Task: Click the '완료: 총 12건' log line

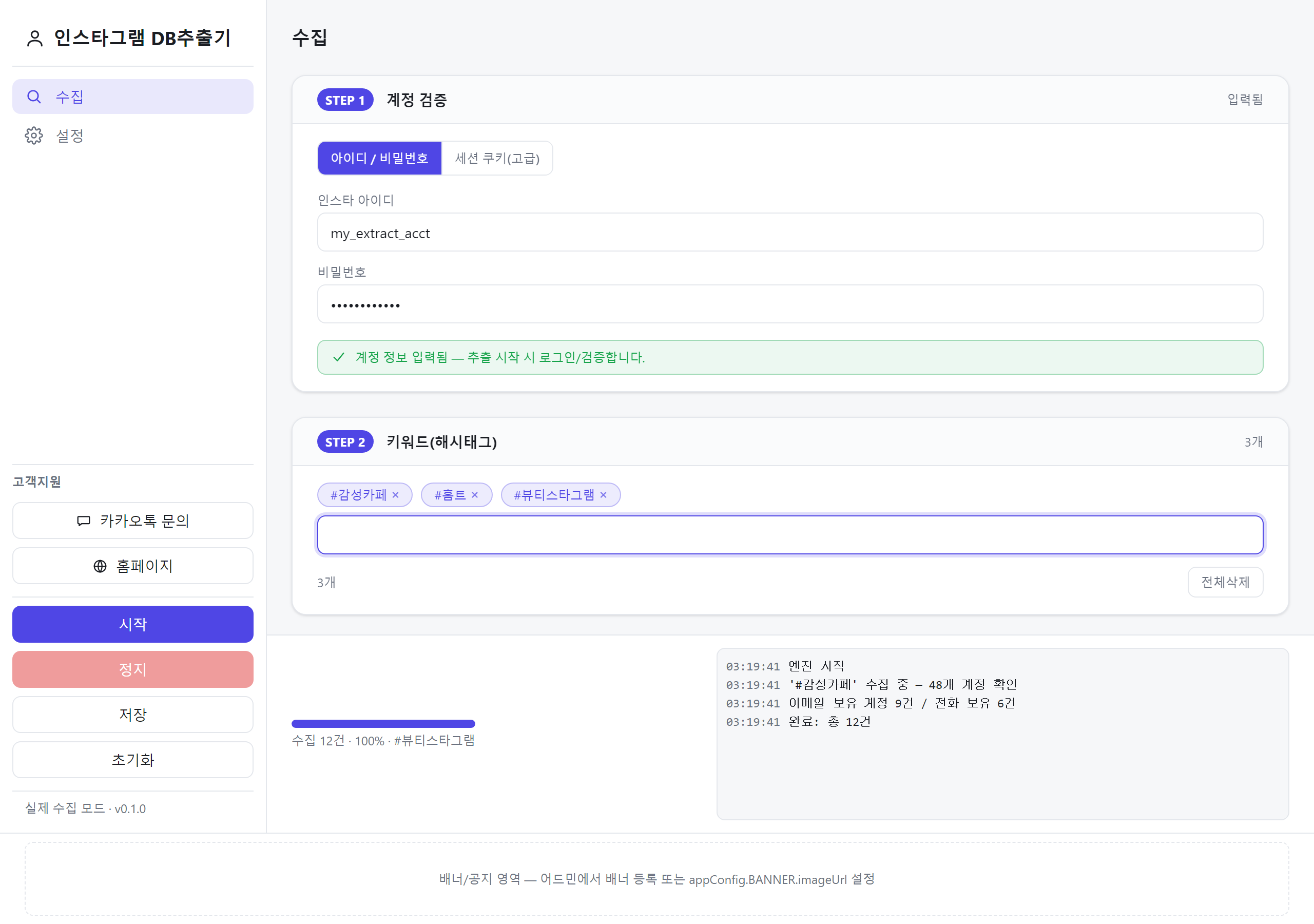Action: tap(798, 722)
